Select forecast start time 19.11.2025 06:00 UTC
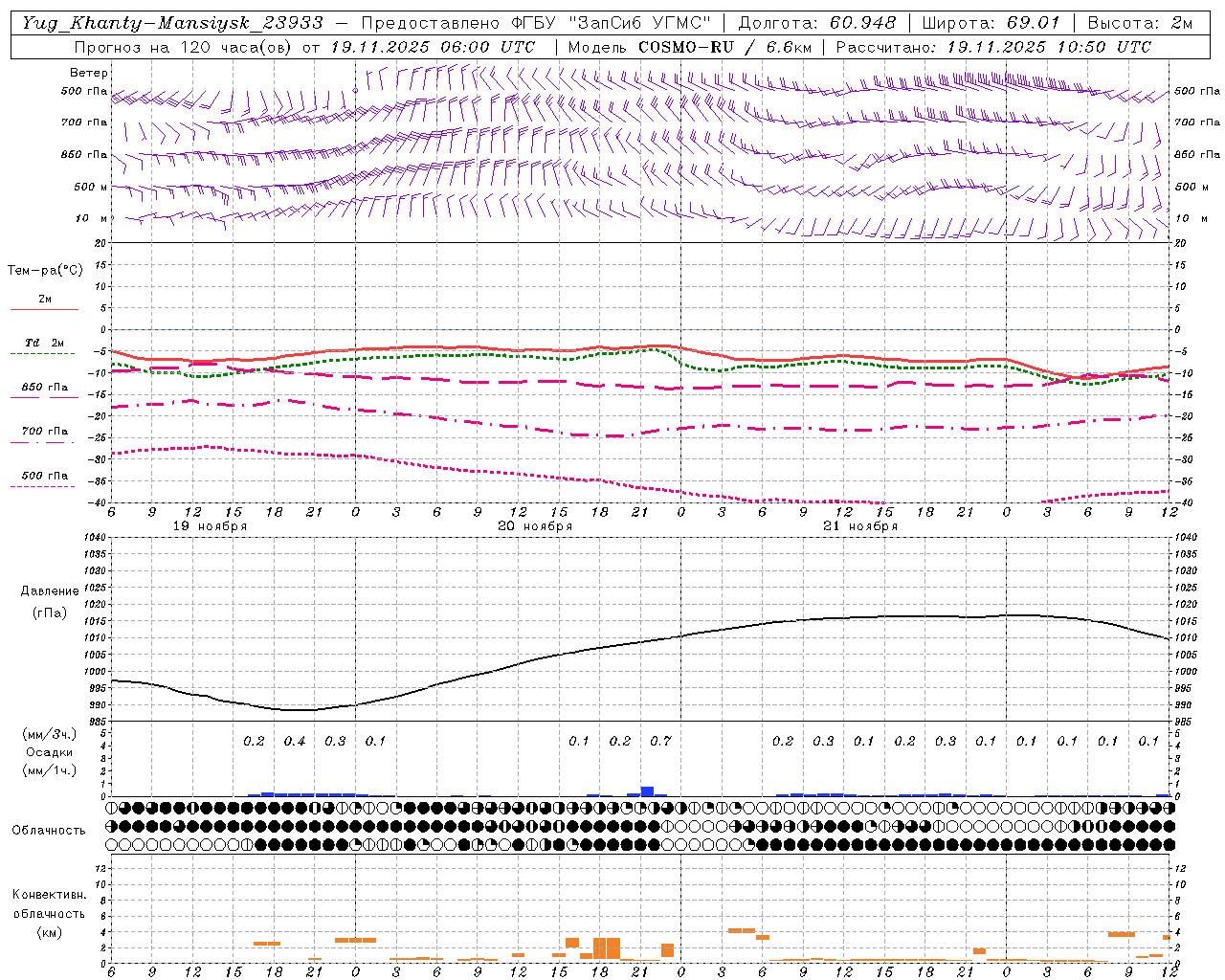This screenshot has width=1225, height=980. coord(433,47)
